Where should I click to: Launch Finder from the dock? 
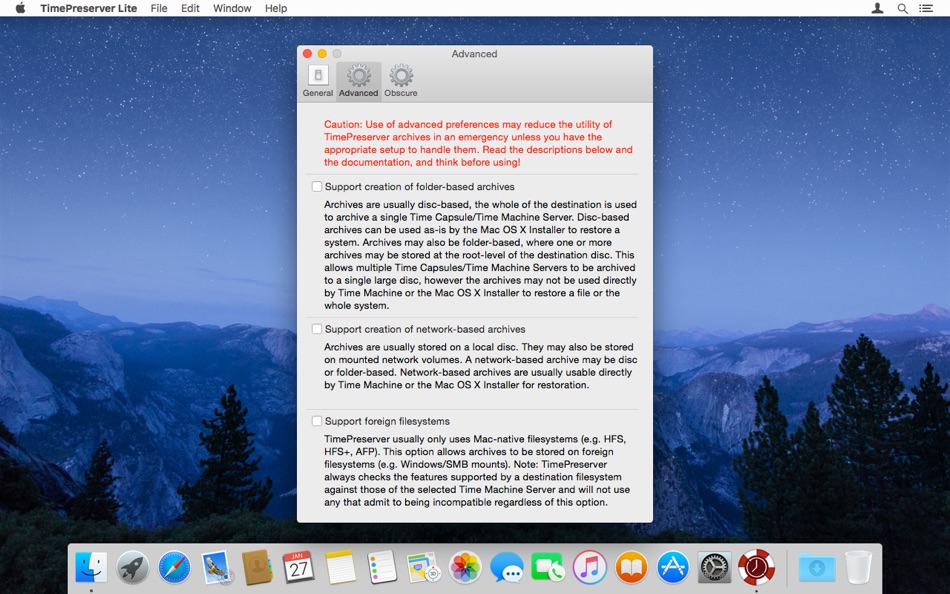pos(91,567)
